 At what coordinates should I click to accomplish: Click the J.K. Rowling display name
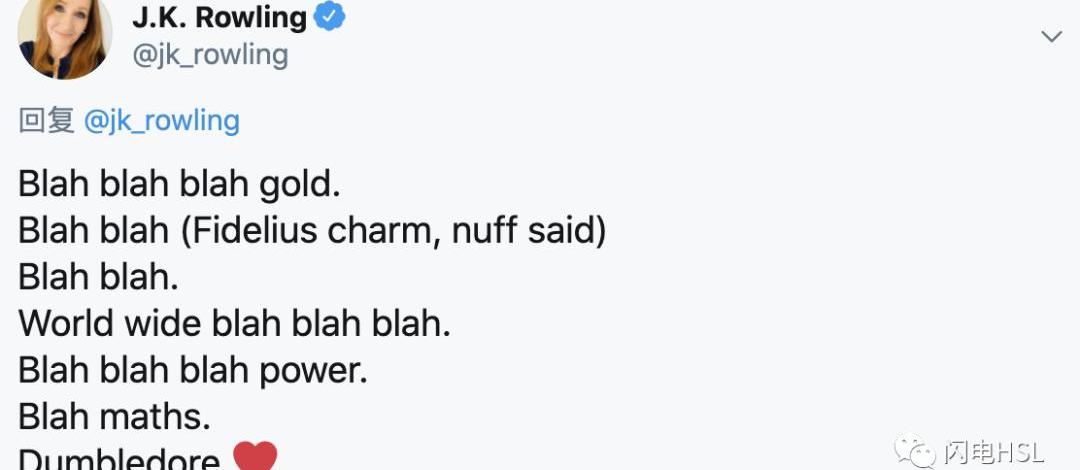click(x=219, y=16)
